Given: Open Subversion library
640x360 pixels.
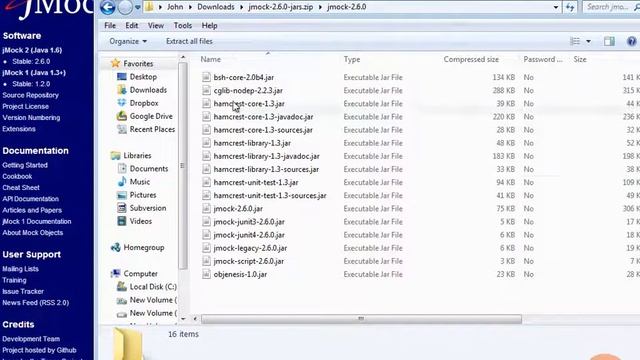Looking at the screenshot, I should [x=148, y=208].
